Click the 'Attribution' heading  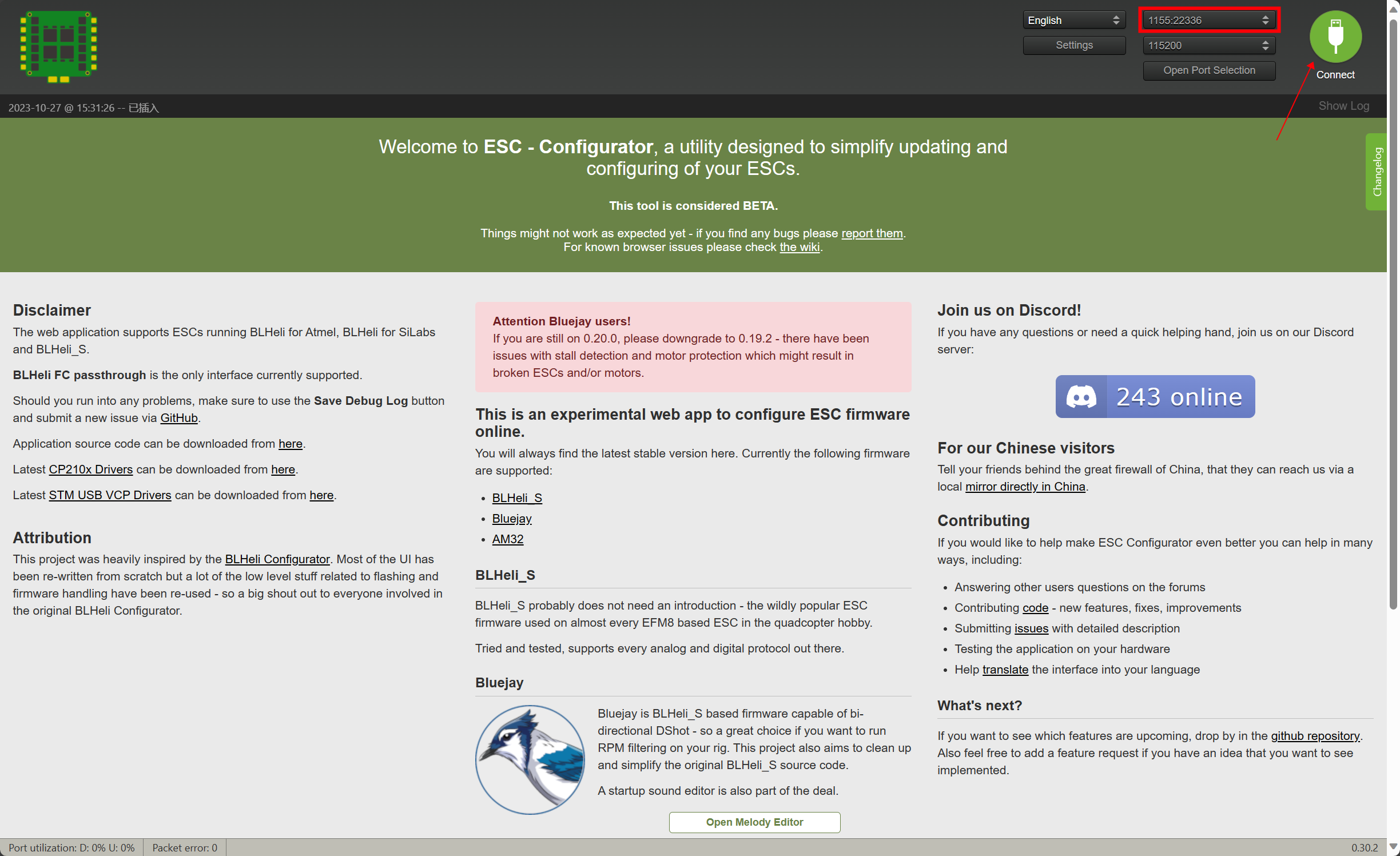coord(52,538)
